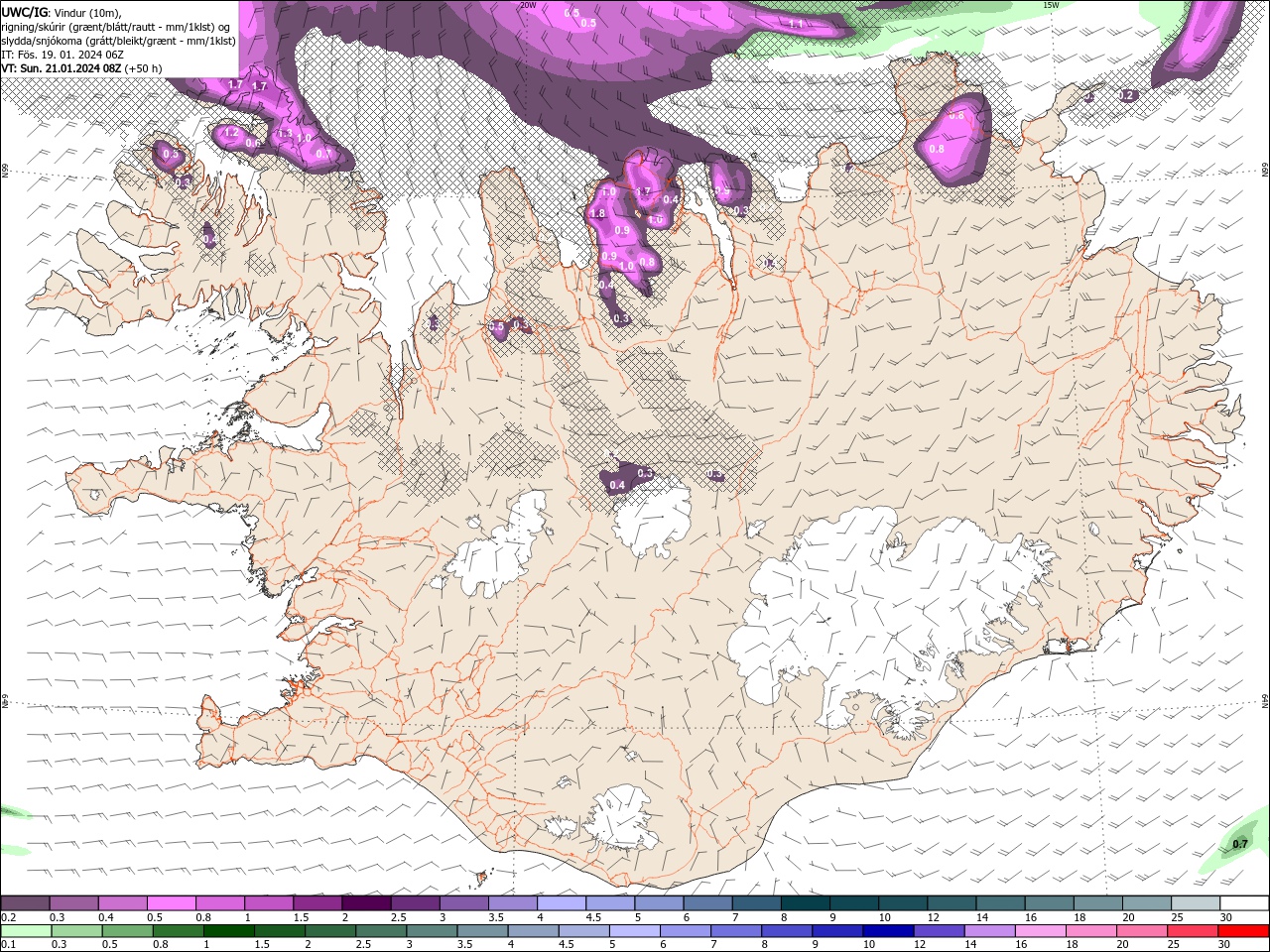Screen dimensions: 1270x952
Task: Choose the lower scale swatch starting at 25
Action: click(1192, 931)
